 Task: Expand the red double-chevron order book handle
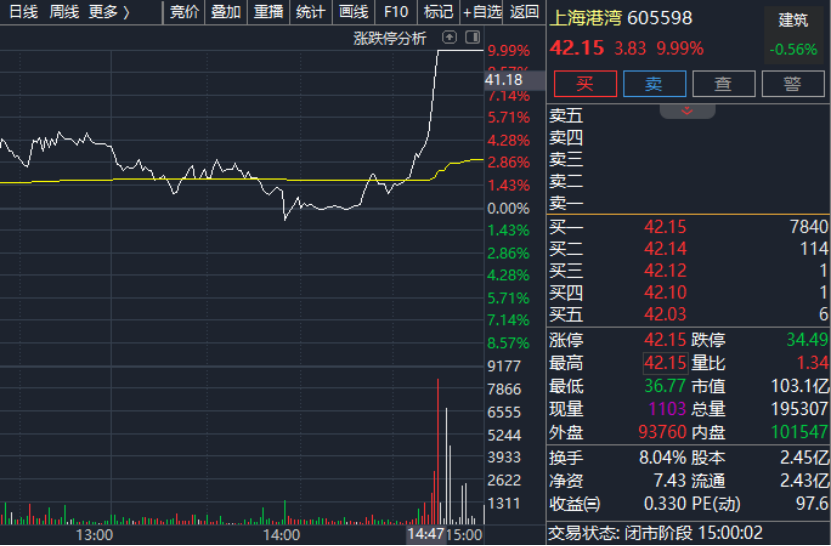coord(687,111)
